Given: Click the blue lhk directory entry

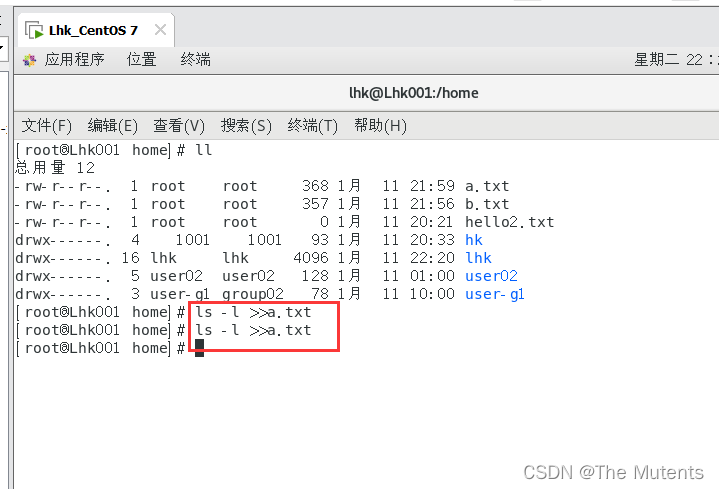Looking at the screenshot, I should click(478, 258).
